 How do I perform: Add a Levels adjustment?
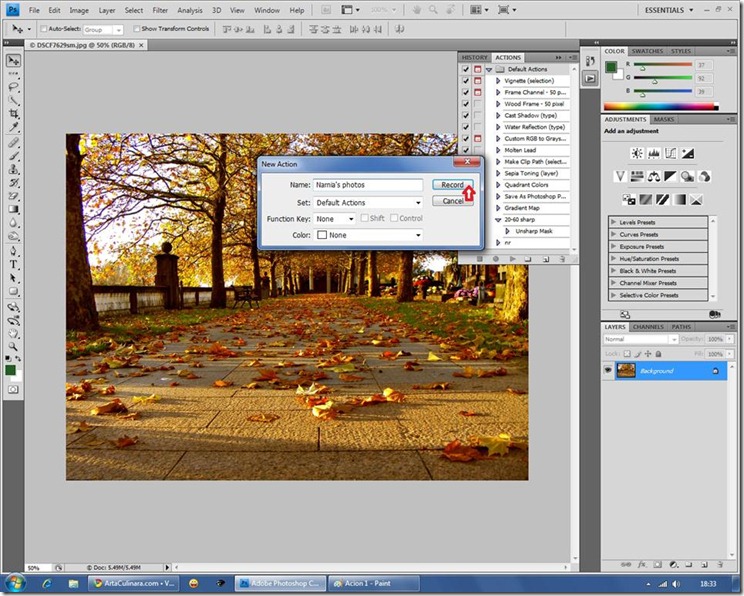click(x=654, y=153)
